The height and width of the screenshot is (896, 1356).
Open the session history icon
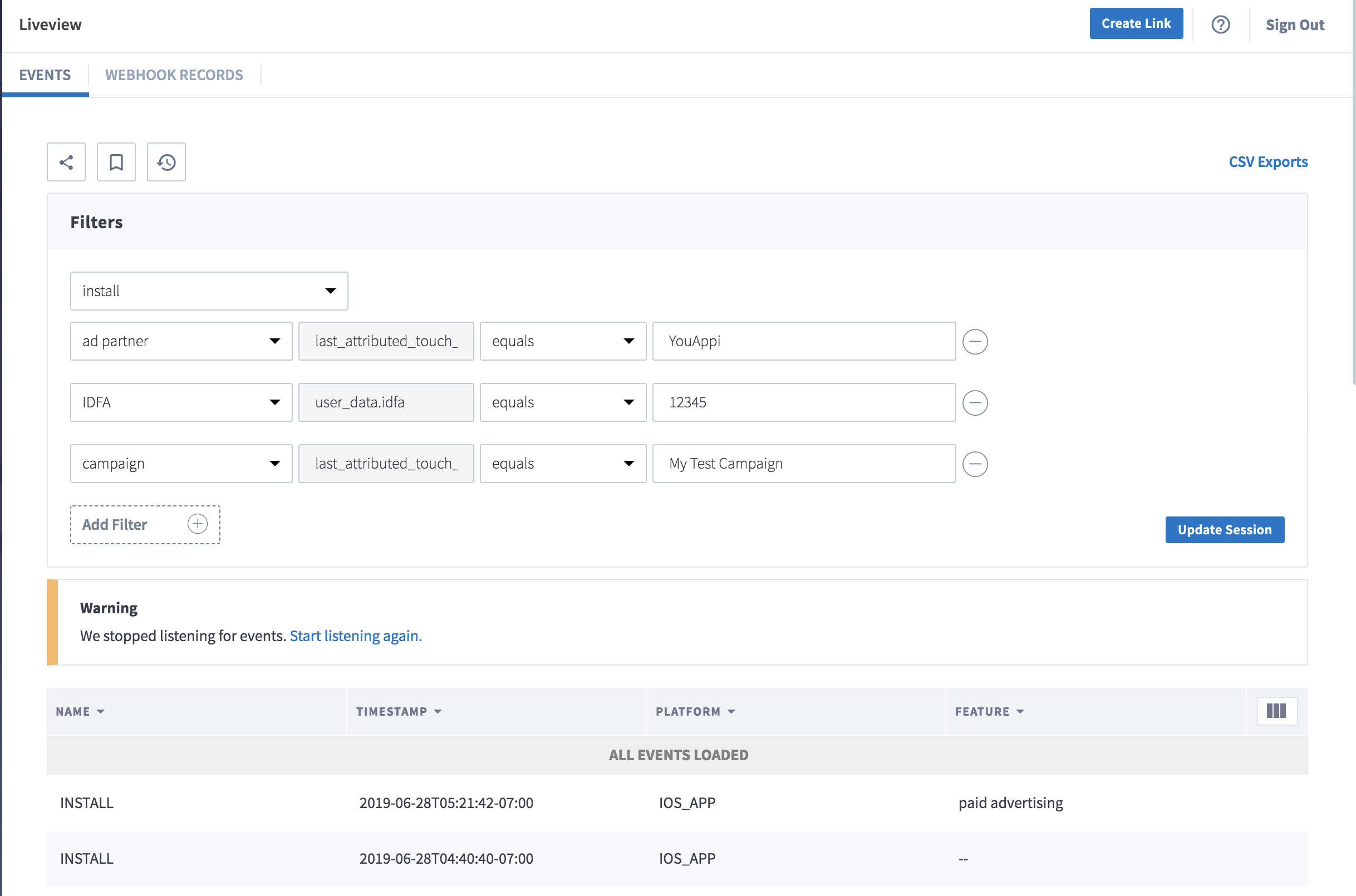[x=166, y=163]
